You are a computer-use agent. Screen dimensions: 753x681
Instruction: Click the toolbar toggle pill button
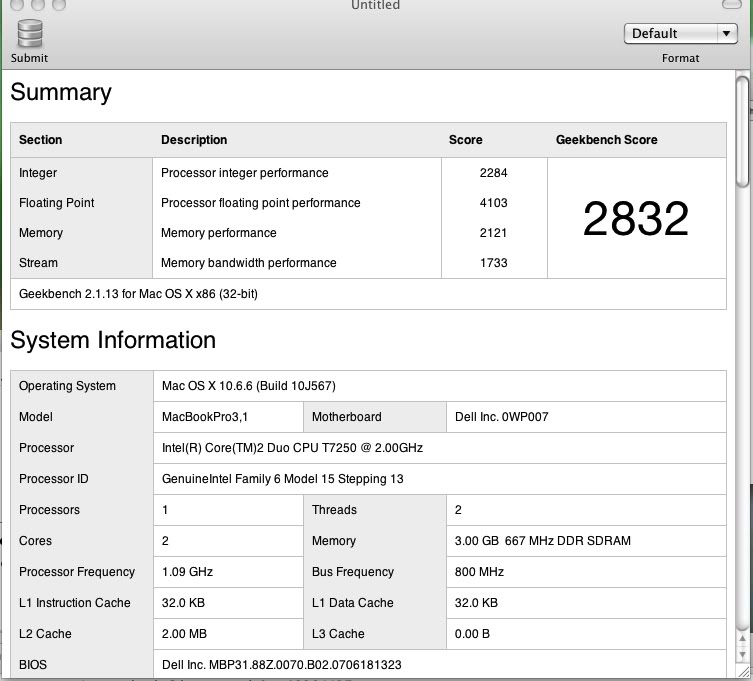click(731, 4)
